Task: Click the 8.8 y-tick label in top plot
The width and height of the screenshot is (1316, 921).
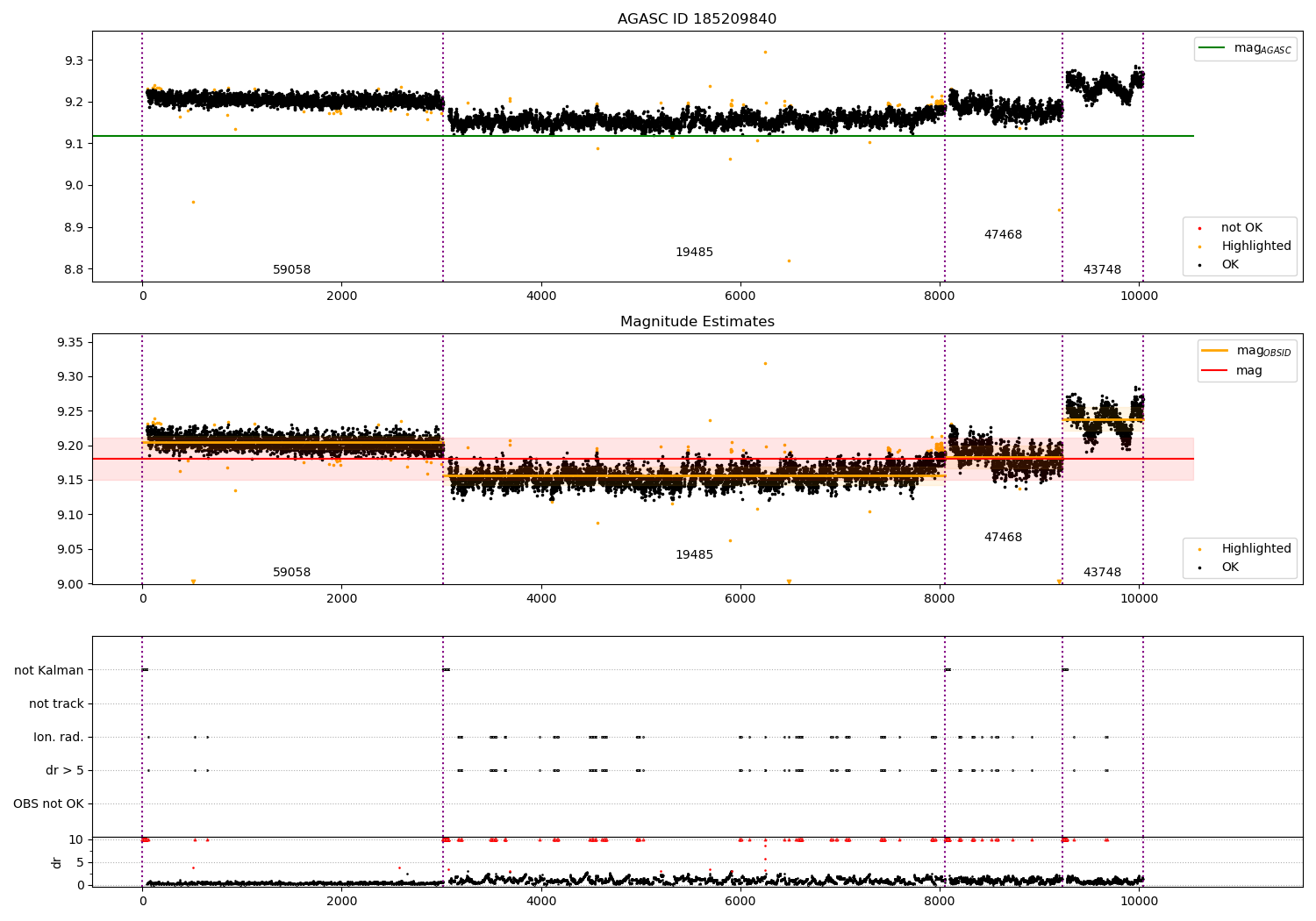Action: 74,269
